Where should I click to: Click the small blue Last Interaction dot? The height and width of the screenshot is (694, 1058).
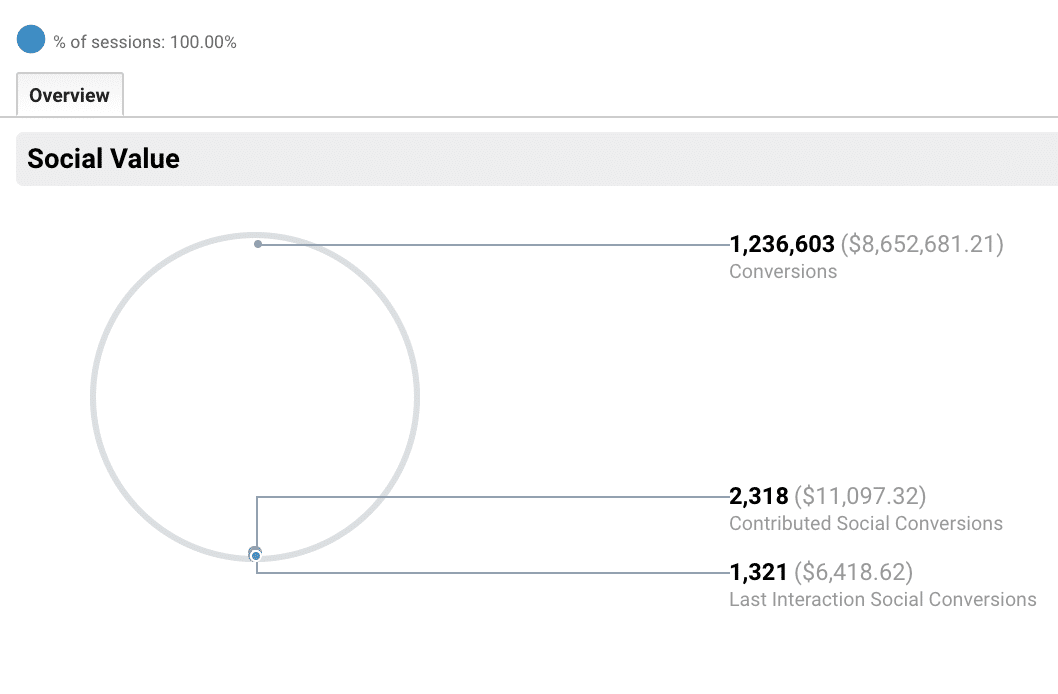[256, 556]
